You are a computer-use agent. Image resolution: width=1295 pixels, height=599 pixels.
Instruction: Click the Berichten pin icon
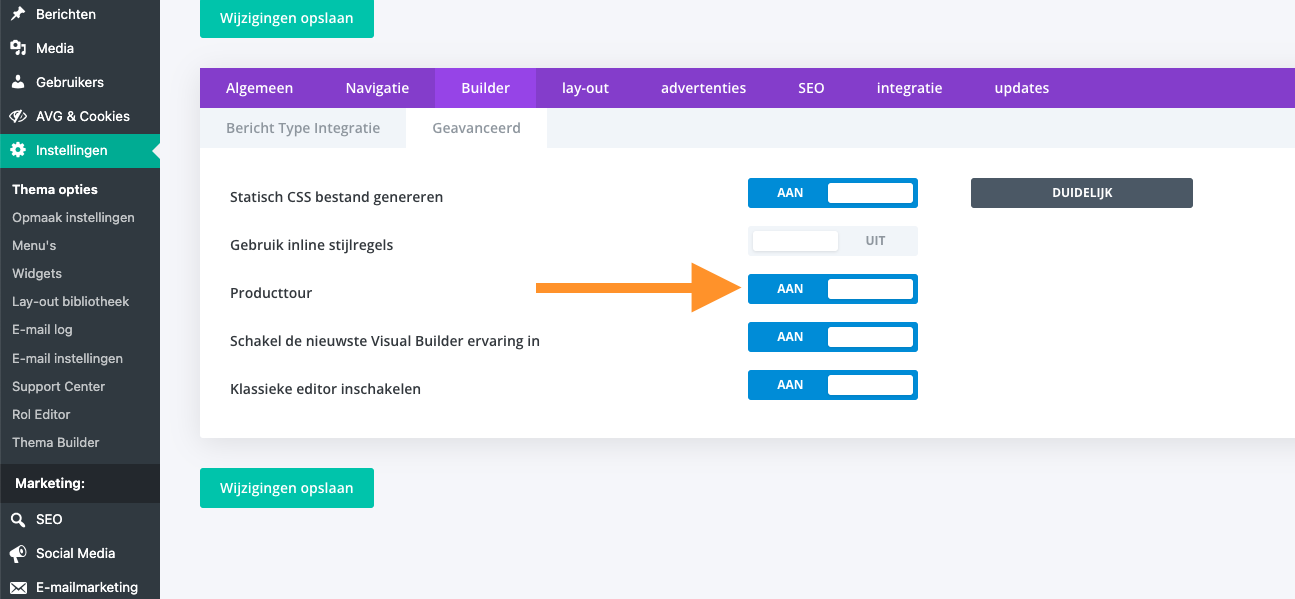[x=18, y=14]
